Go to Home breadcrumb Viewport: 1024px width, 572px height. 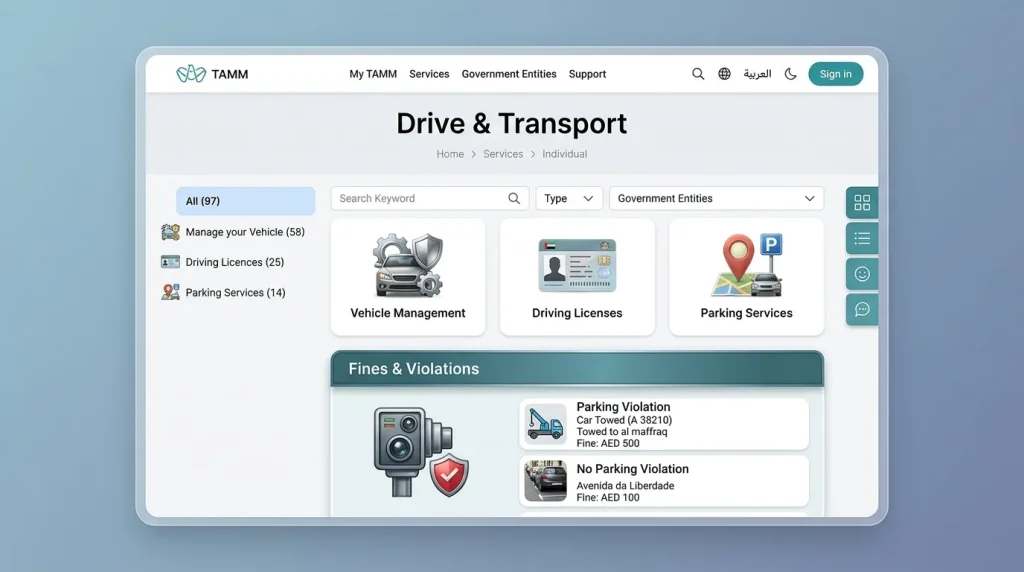[x=450, y=154]
